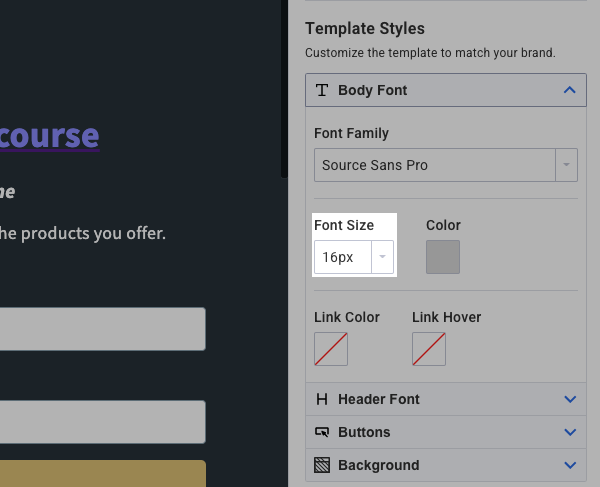
Task: Expand the Background section chevron
Action: point(570,465)
